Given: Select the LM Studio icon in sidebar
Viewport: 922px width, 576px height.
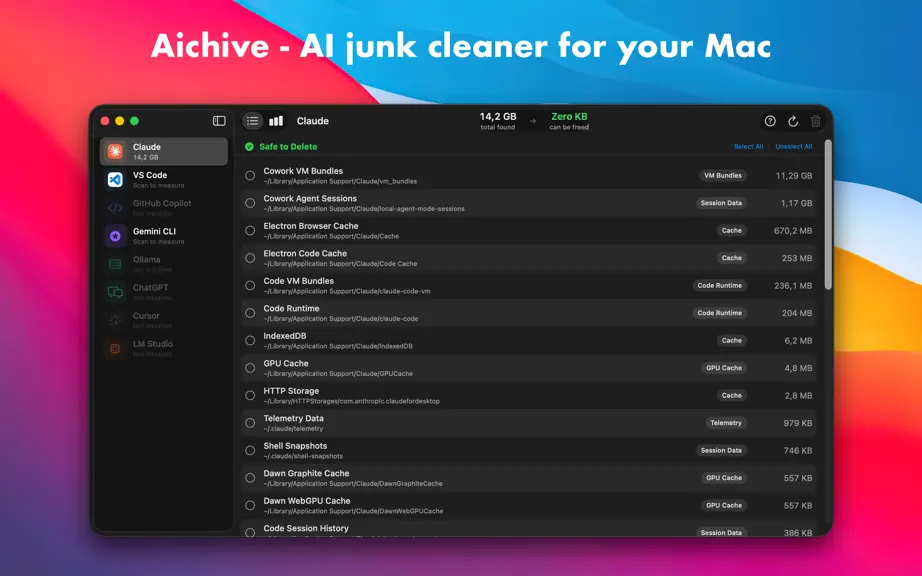Looking at the screenshot, I should 115,349.
